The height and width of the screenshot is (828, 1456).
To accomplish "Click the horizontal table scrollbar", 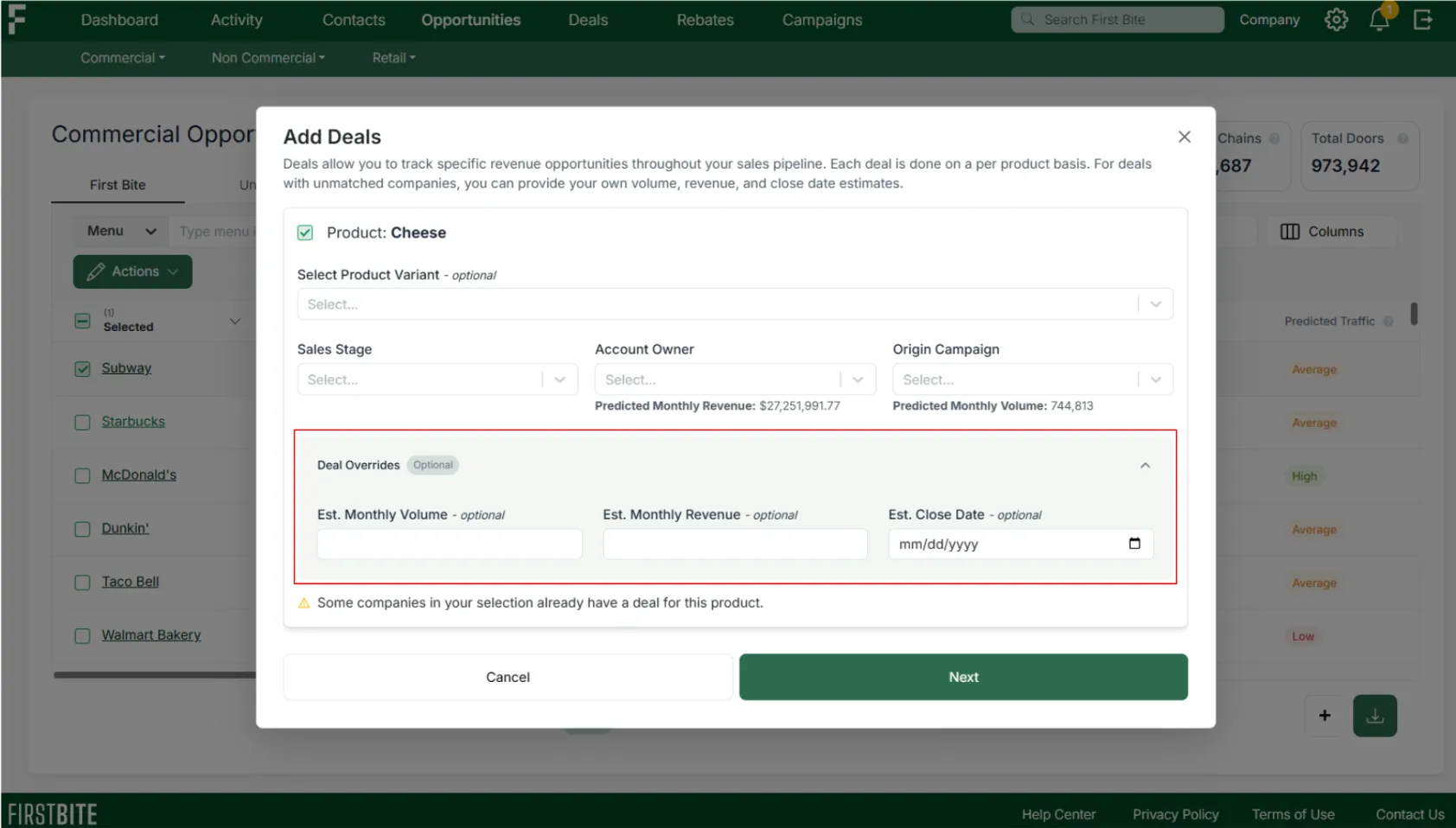I will 155,675.
